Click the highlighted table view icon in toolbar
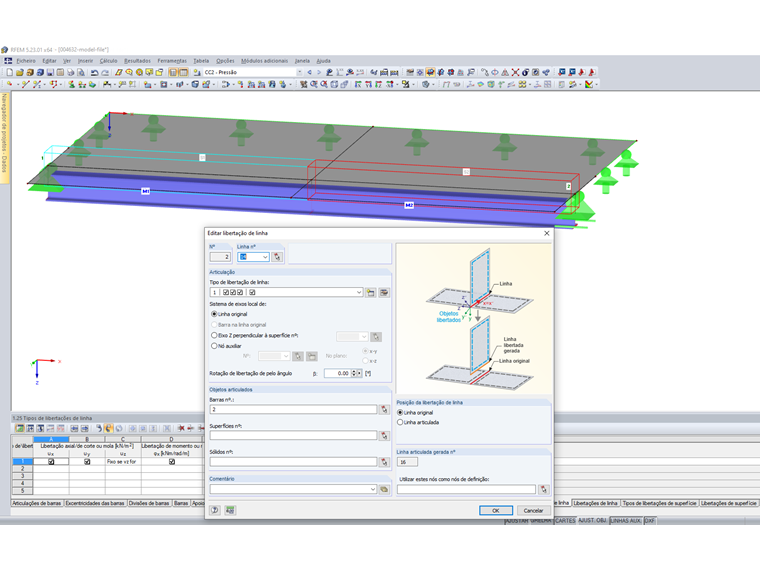This screenshot has width=760, height=570. [x=183, y=72]
